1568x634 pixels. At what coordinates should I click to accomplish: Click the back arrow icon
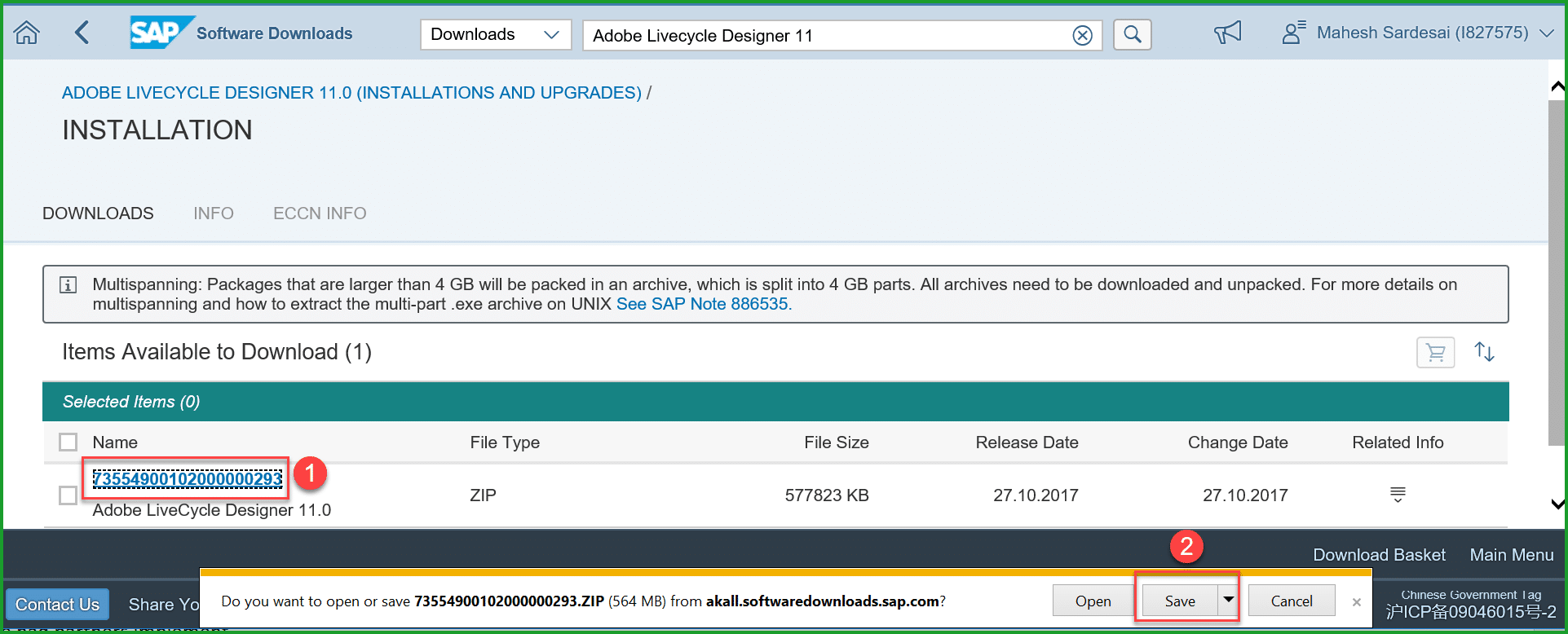click(x=82, y=33)
